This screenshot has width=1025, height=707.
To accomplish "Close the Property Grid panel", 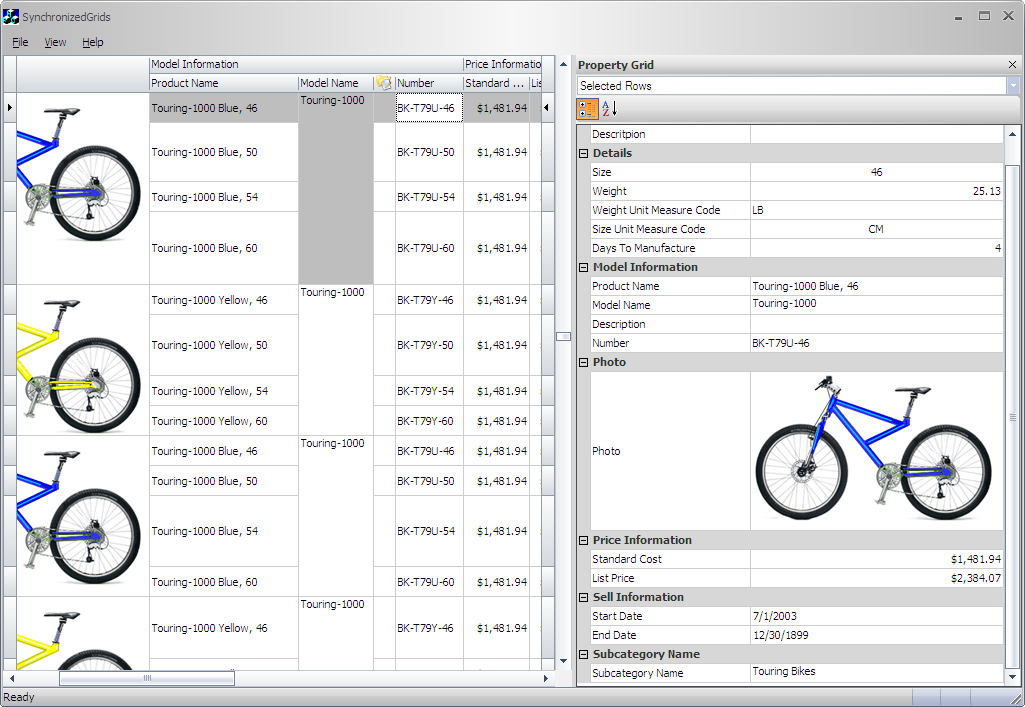I will tap(1012, 65).
